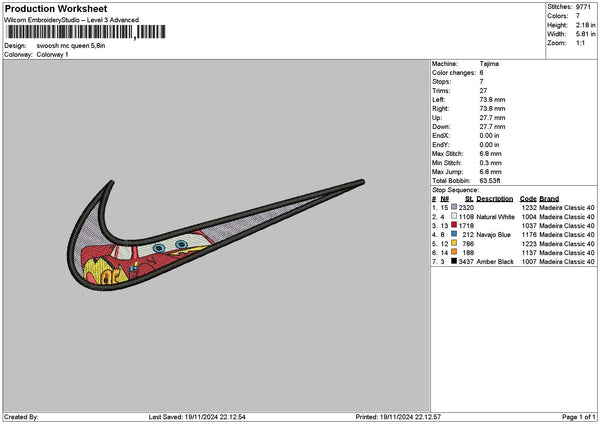Select the Right value 73.8 mm

tap(492, 109)
